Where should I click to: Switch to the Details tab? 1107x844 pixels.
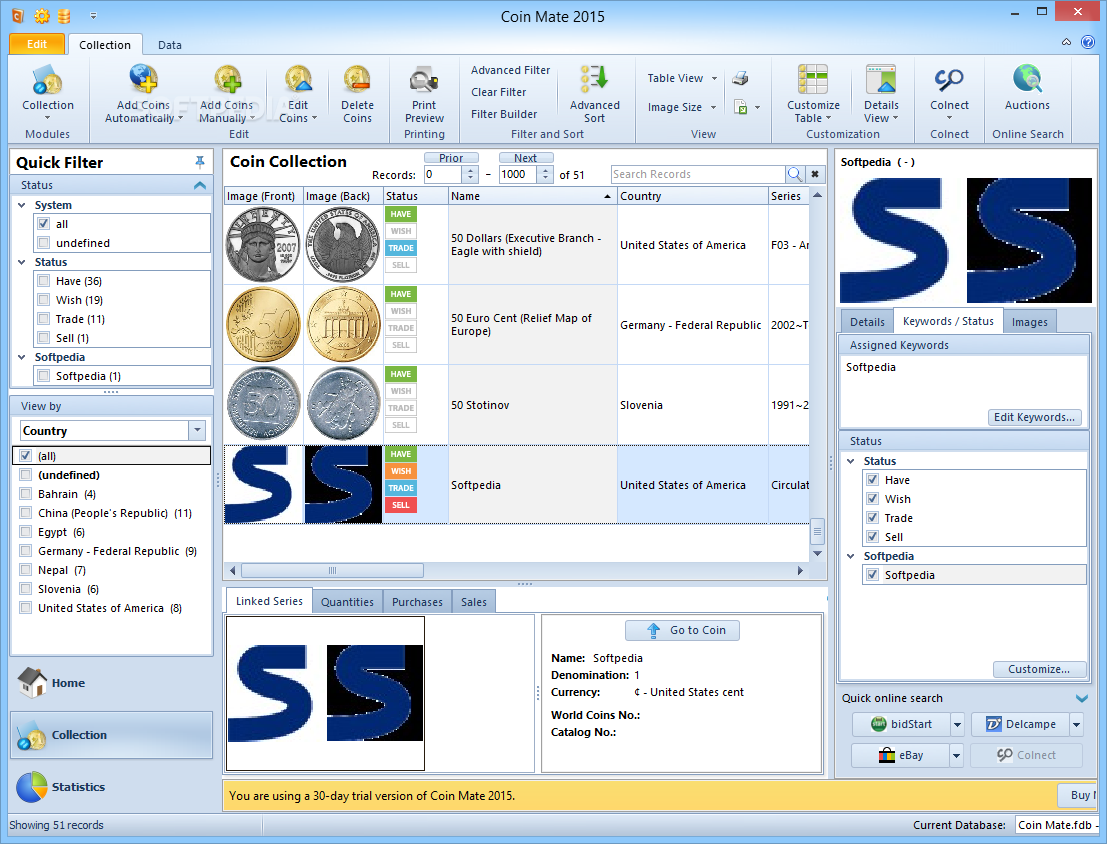point(867,321)
